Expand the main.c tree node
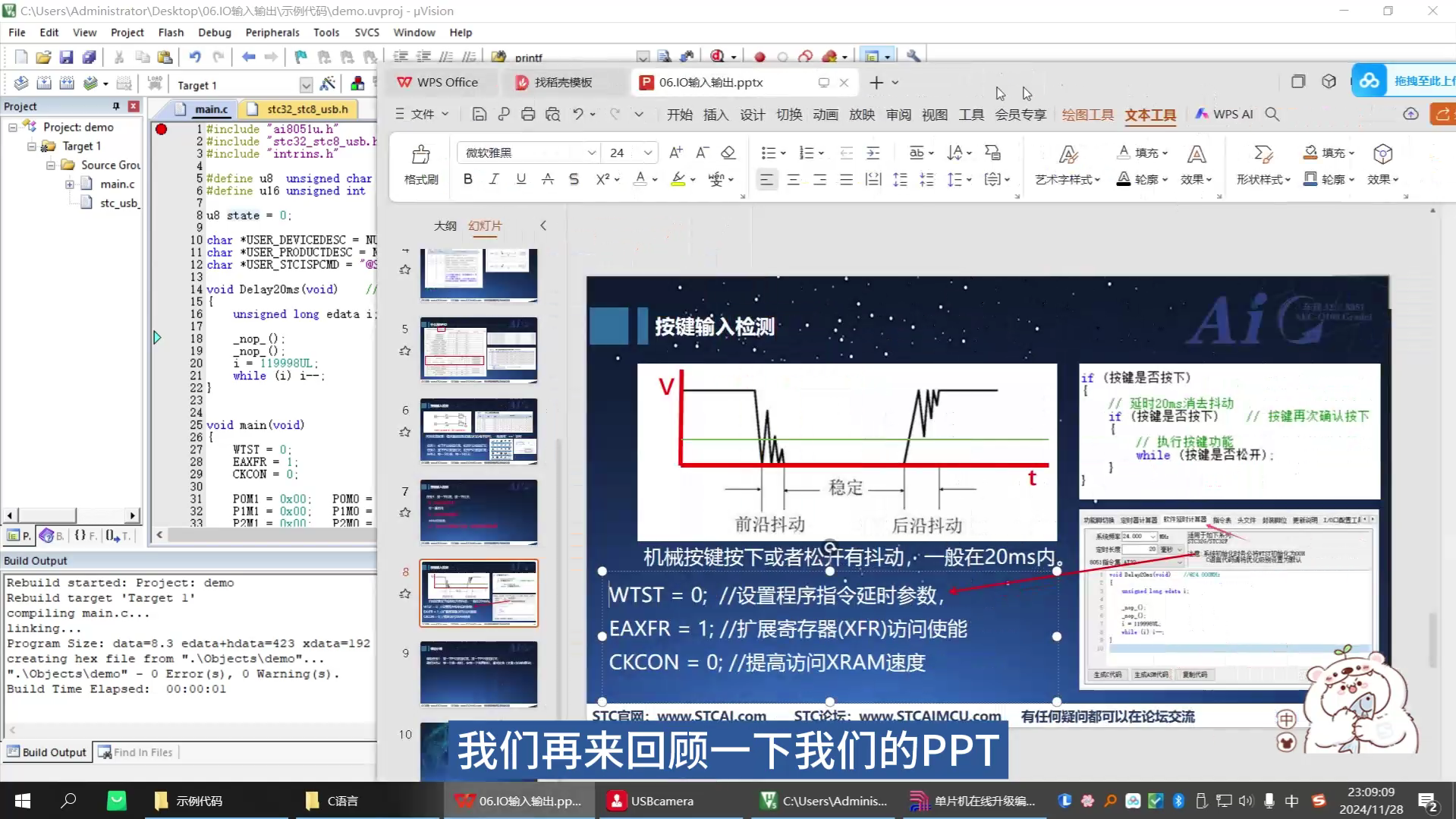1456x819 pixels. click(70, 184)
